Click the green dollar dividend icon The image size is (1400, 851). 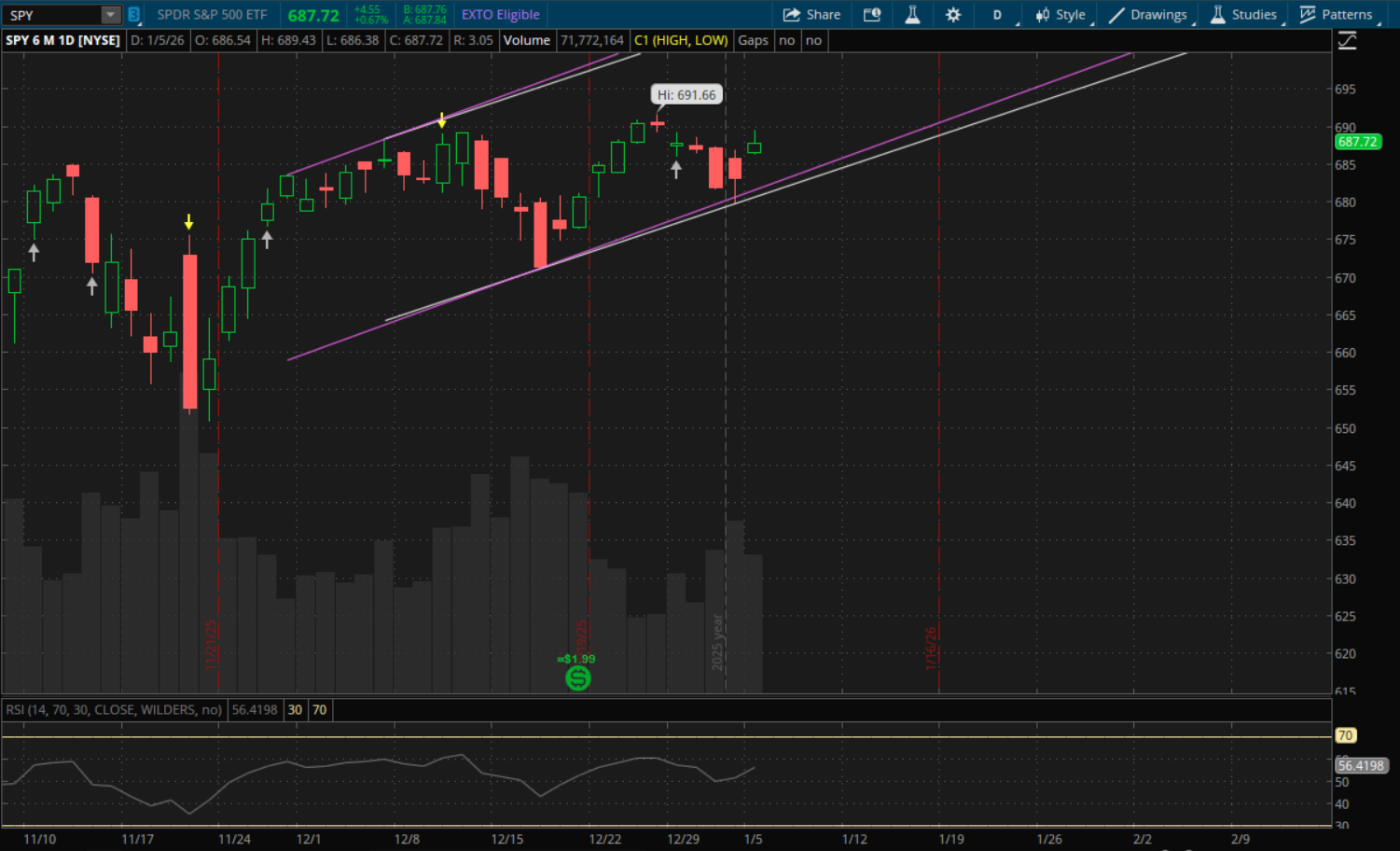pyautogui.click(x=578, y=678)
